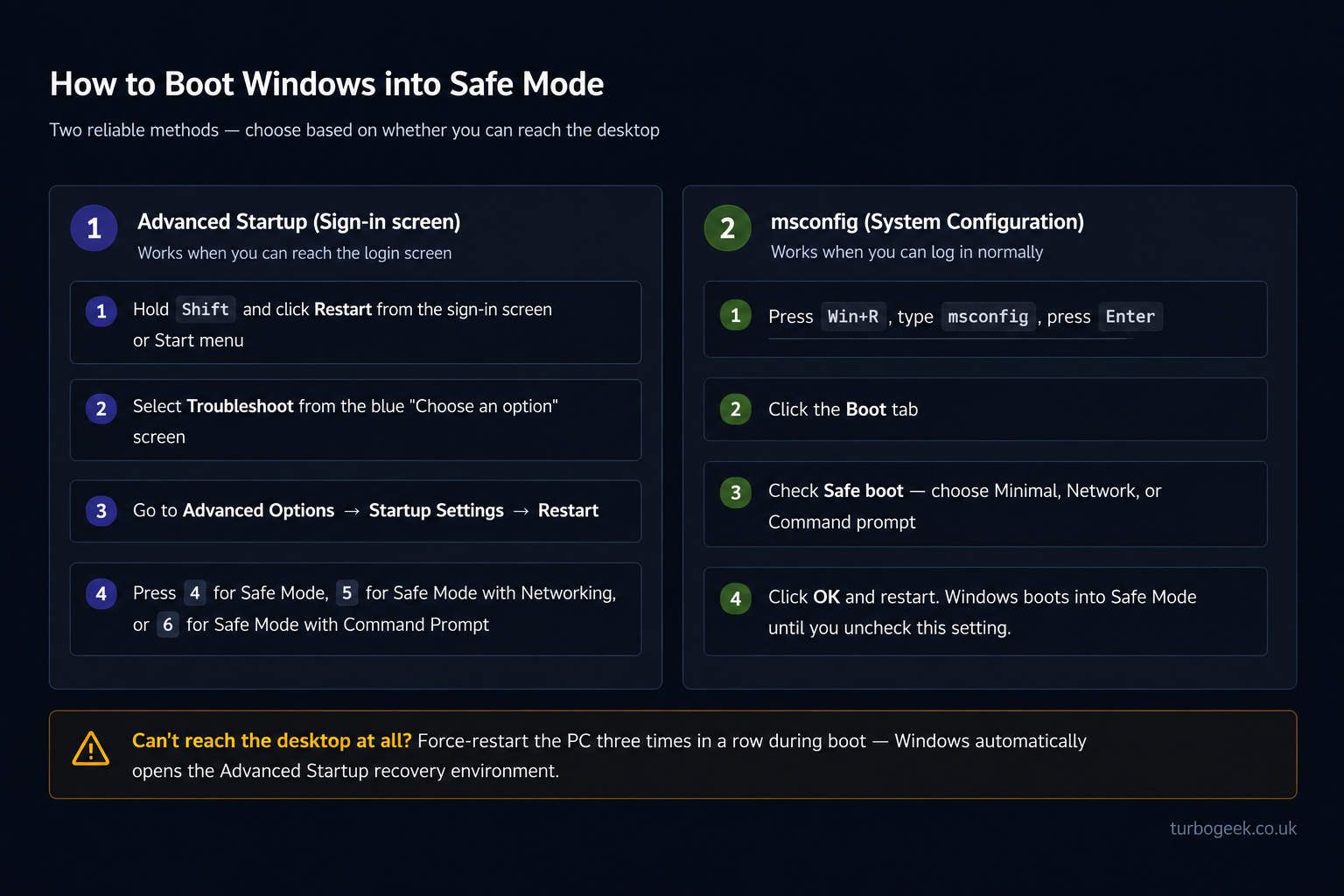This screenshot has width=1344, height=896.
Task: Click the purple step 3 circle beside Advanced Options
Action: (x=101, y=511)
